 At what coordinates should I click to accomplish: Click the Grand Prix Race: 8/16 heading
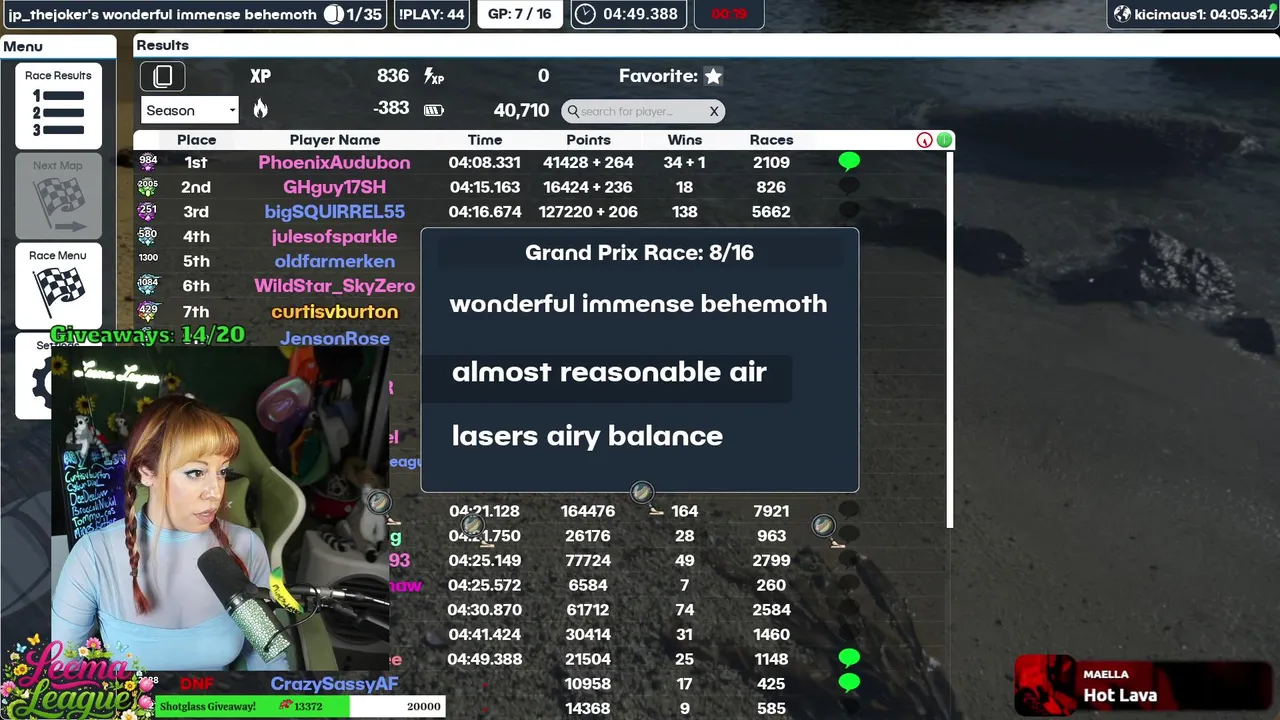pyautogui.click(x=639, y=253)
